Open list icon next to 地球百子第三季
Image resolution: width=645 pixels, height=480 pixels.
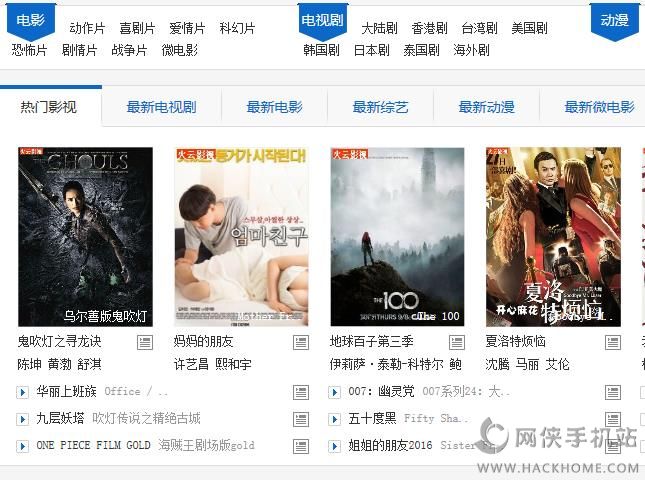pos(457,342)
